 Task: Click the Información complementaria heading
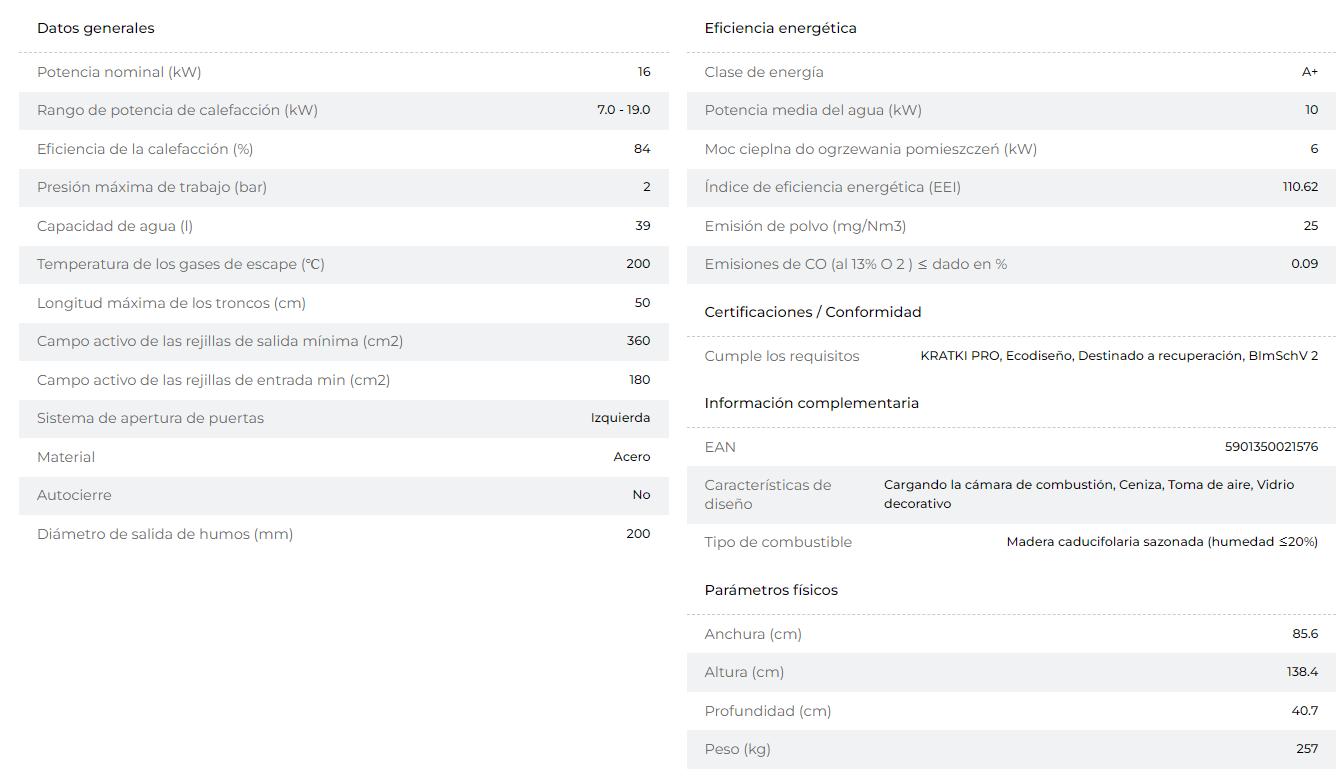(x=811, y=403)
